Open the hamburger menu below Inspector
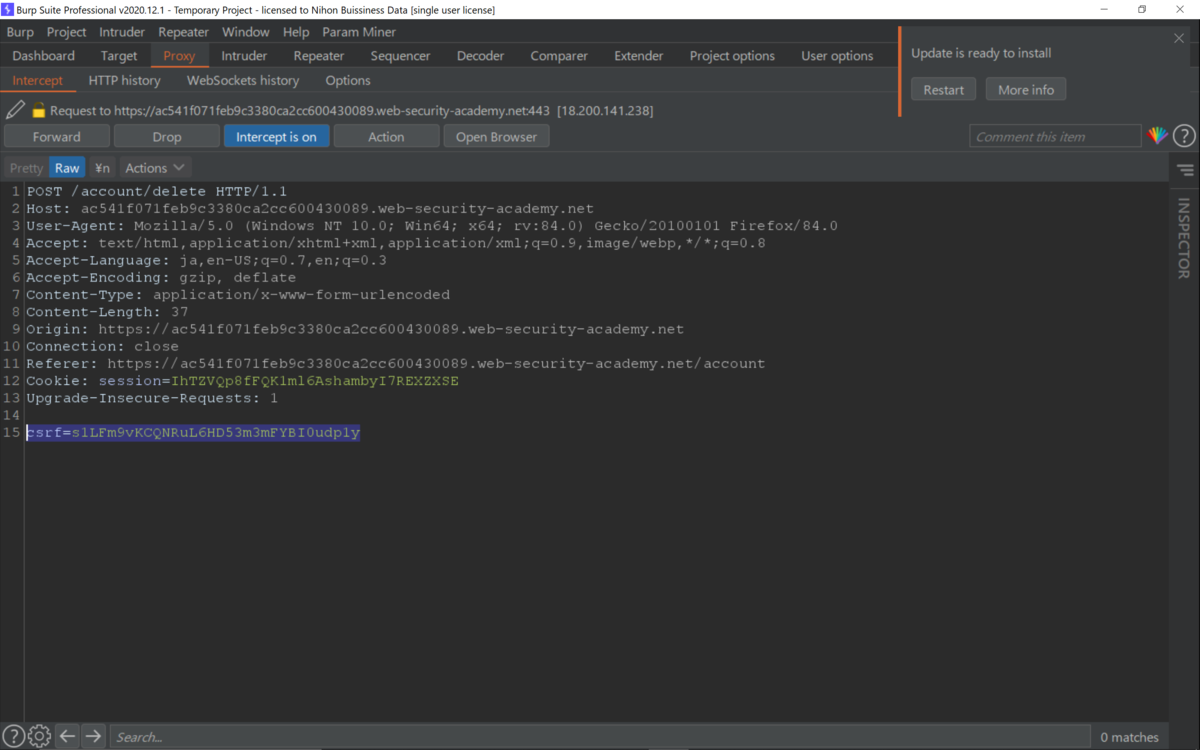The image size is (1200, 750). click(1185, 170)
